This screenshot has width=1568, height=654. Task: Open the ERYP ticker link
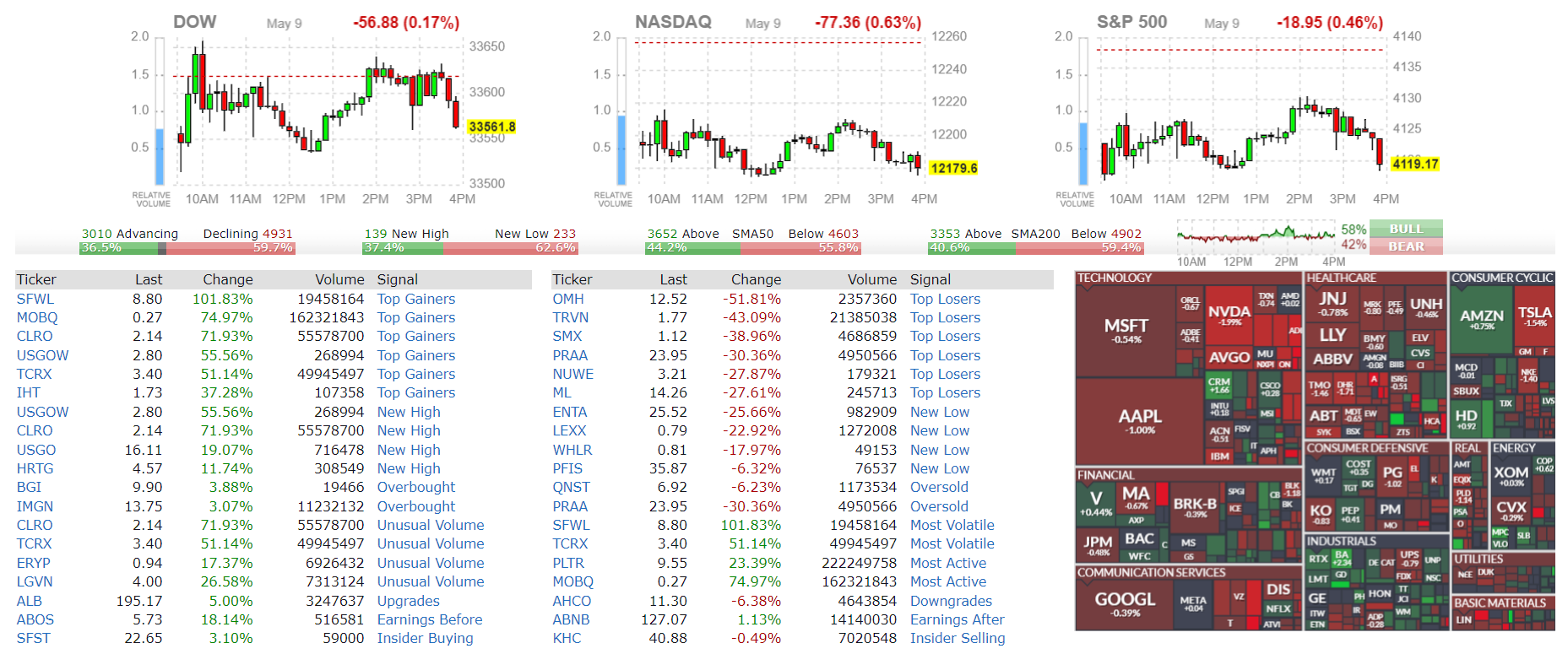34,563
